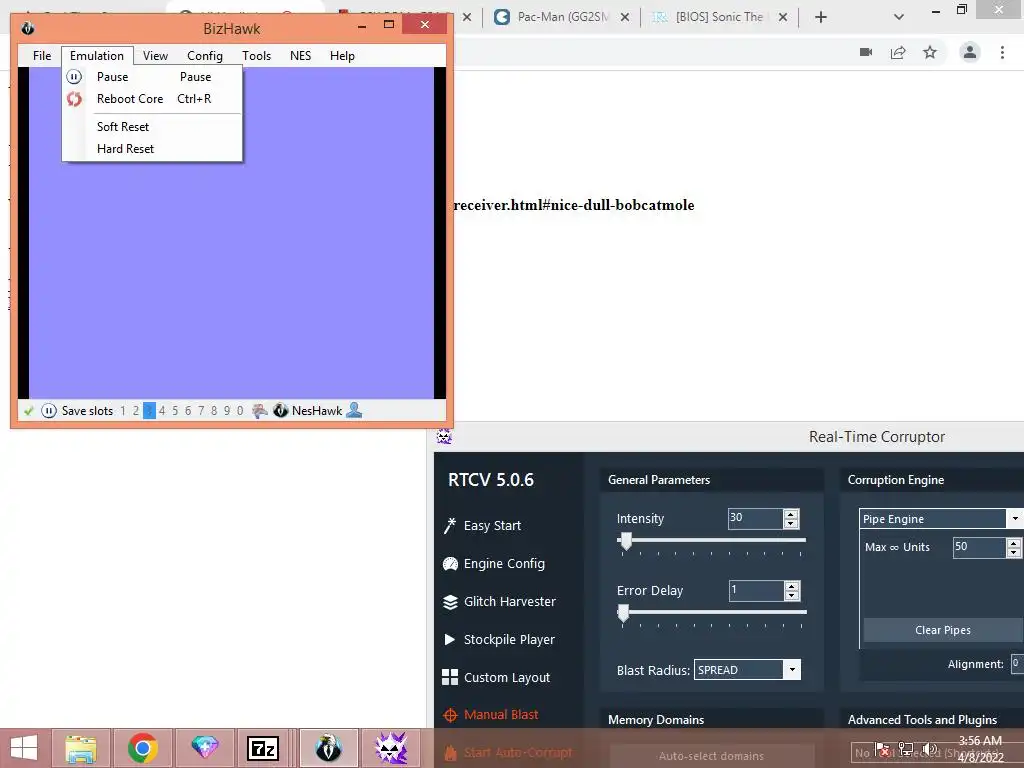This screenshot has width=1024, height=768.
Task: Open the Tools menu in BizHawk
Action: click(x=257, y=56)
